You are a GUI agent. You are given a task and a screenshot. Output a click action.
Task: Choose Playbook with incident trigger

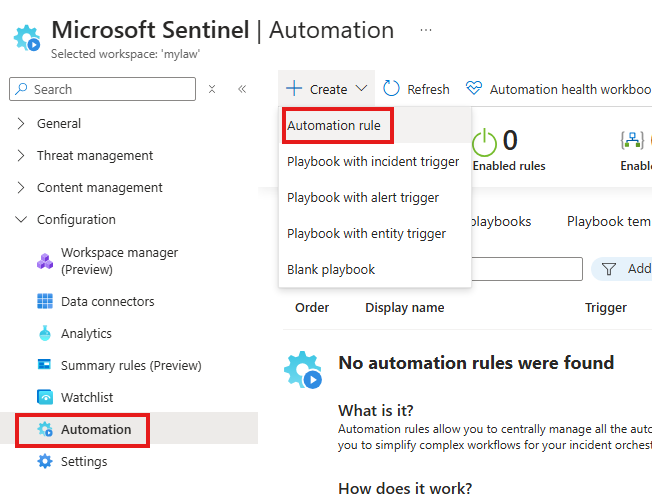point(373,161)
